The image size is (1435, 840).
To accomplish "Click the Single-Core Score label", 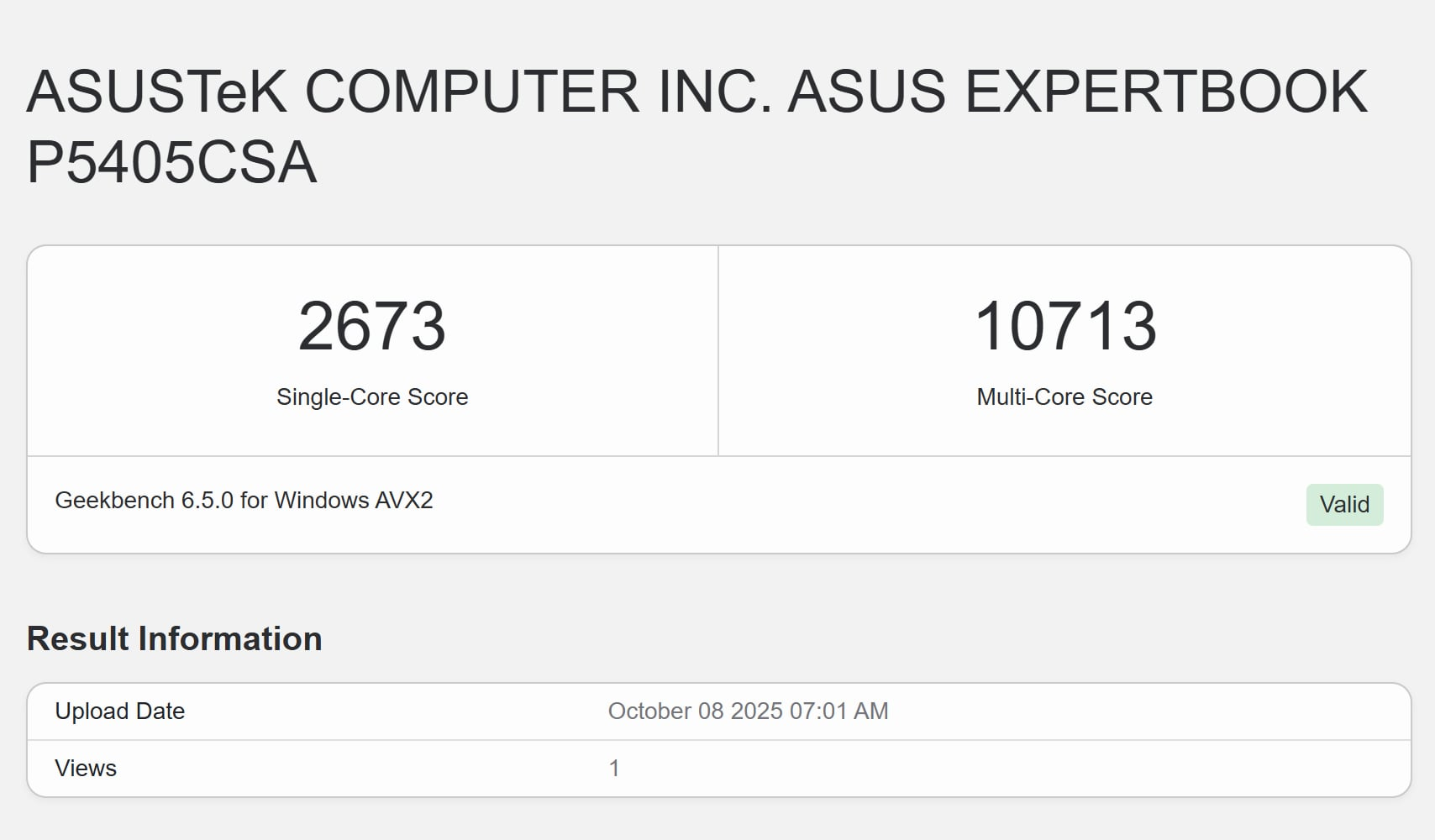I will click(372, 396).
